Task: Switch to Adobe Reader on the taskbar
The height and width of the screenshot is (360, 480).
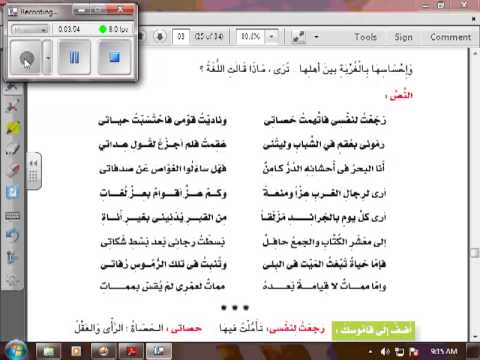Action: [x=131, y=351]
